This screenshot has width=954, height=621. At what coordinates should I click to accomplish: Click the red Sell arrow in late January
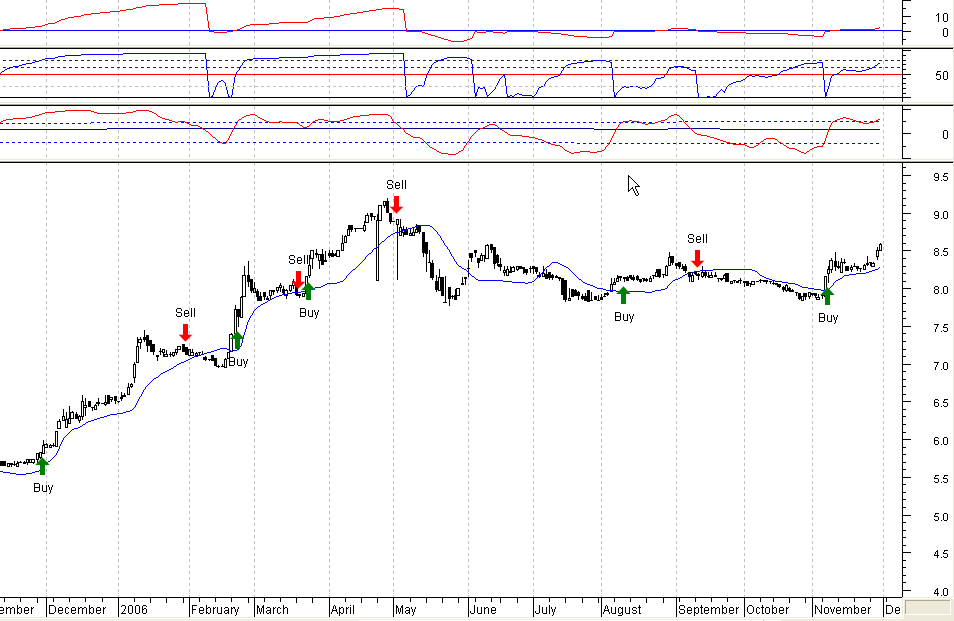(186, 332)
